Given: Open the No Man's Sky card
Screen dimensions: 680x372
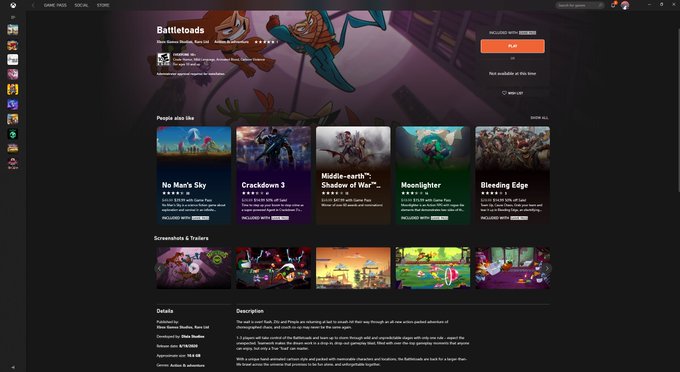Looking at the screenshot, I should [194, 175].
